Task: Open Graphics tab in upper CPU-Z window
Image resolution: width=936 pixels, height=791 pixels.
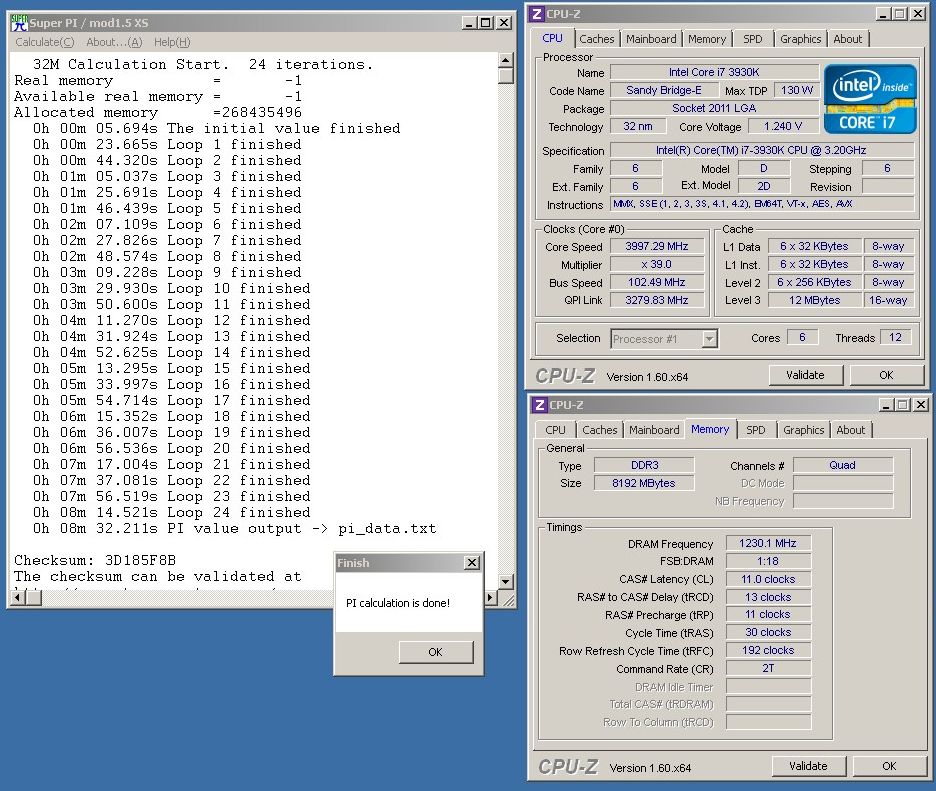Action: pyautogui.click(x=800, y=39)
